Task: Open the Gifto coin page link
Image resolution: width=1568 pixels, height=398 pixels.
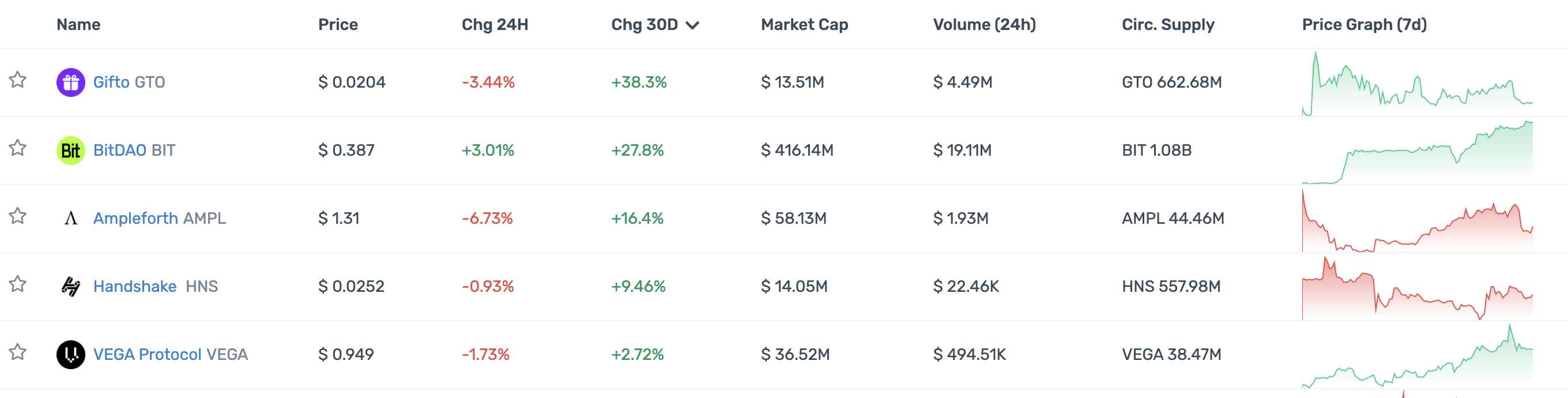Action: 111,82
